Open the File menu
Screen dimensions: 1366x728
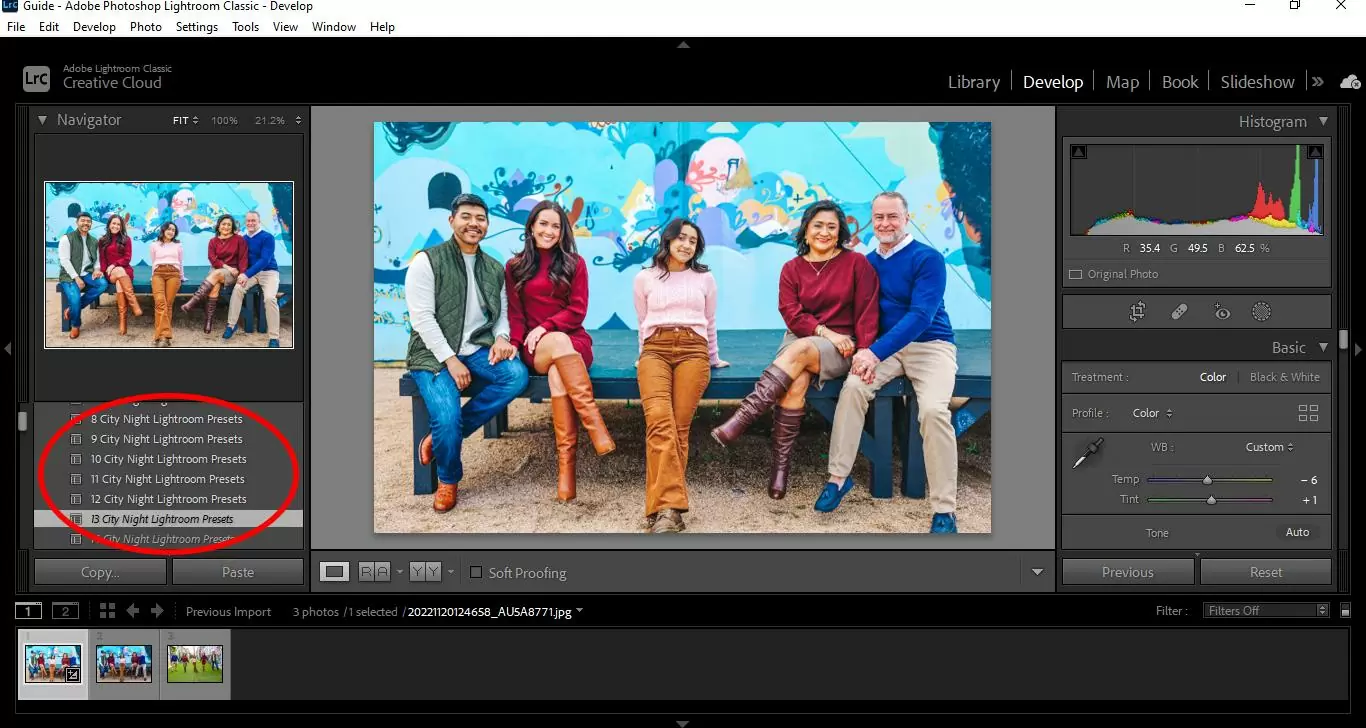[16, 27]
